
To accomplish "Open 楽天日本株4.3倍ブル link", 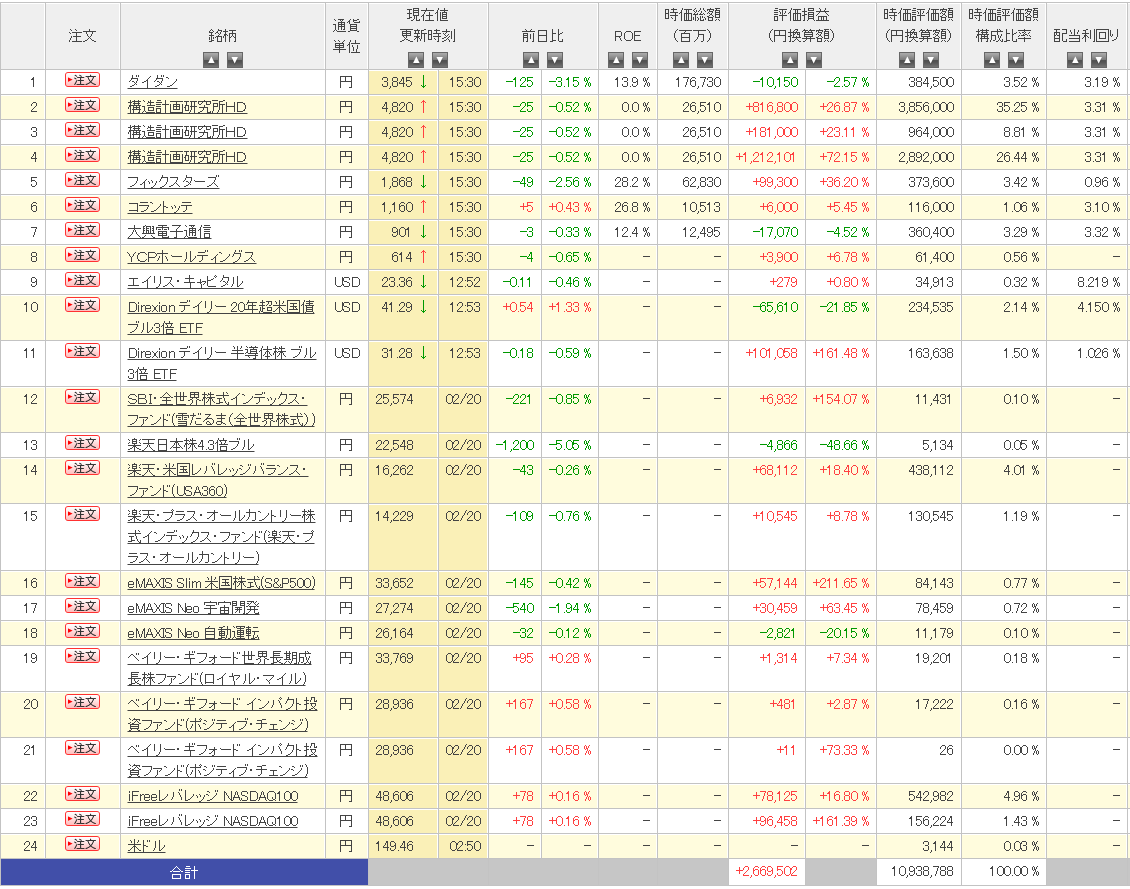I will [x=191, y=445].
